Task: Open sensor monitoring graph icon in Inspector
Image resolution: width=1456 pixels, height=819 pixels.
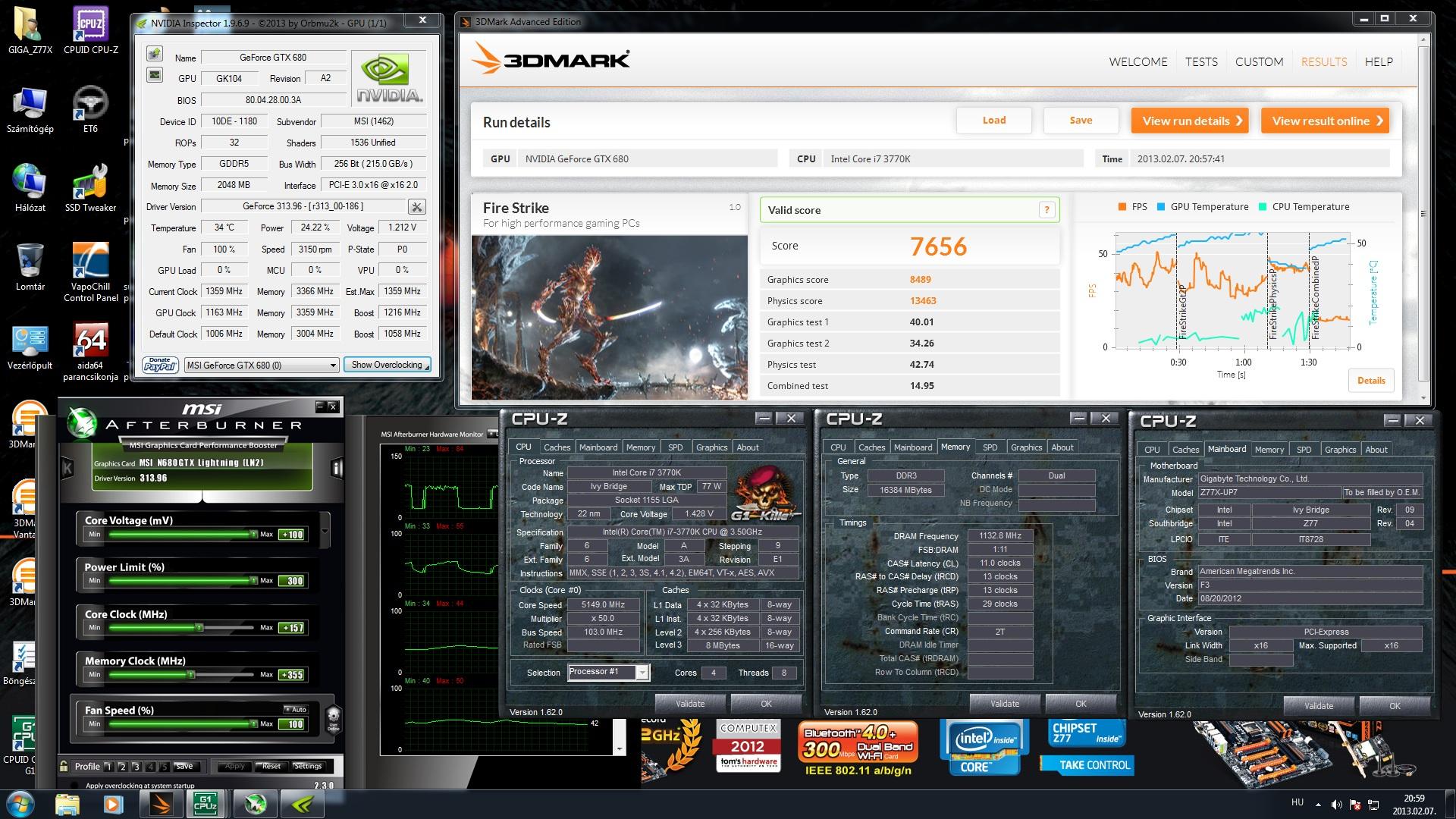Action: 155,75
